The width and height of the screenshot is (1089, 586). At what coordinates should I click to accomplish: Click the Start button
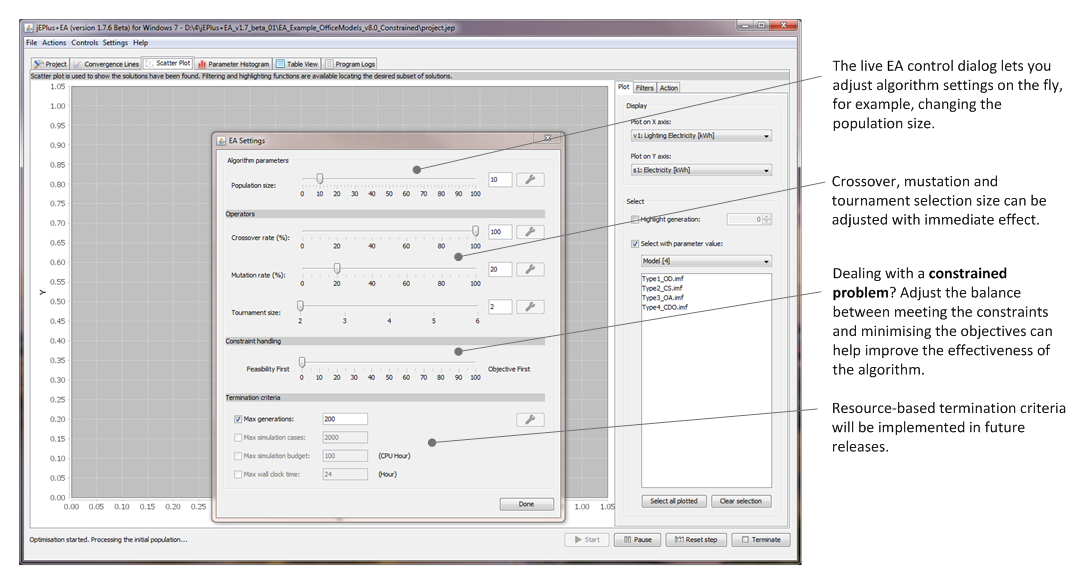pos(587,539)
